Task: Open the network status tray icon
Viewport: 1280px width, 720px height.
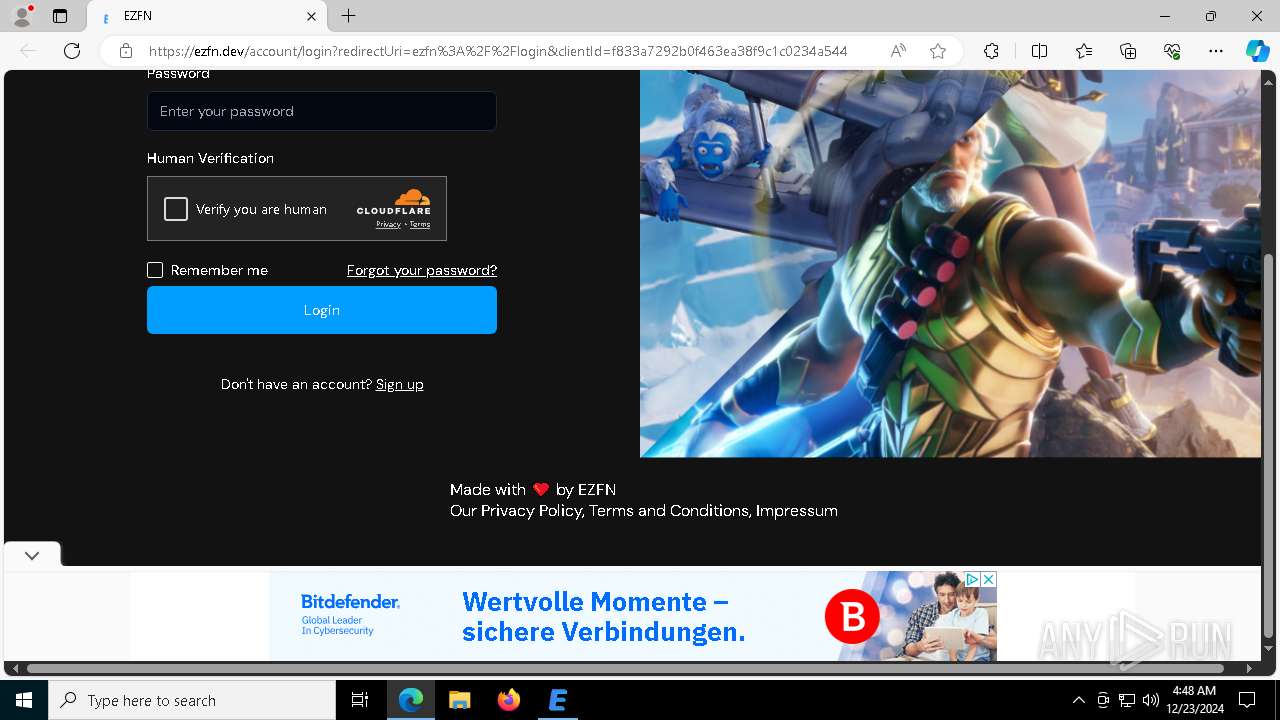Action: pyautogui.click(x=1127, y=700)
